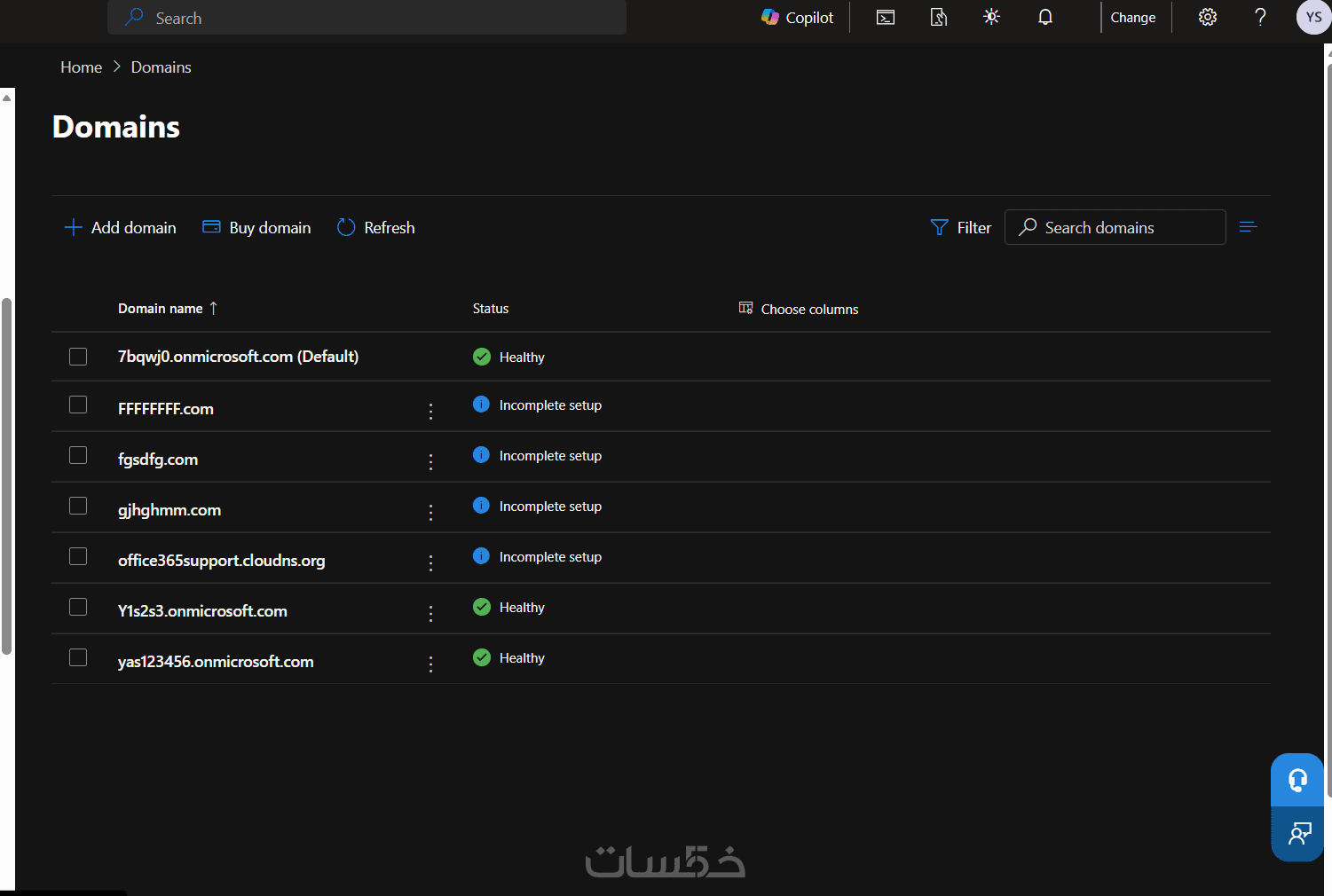1332x896 pixels.
Task: Click the left scrollbar up arrow
Action: coord(7,98)
